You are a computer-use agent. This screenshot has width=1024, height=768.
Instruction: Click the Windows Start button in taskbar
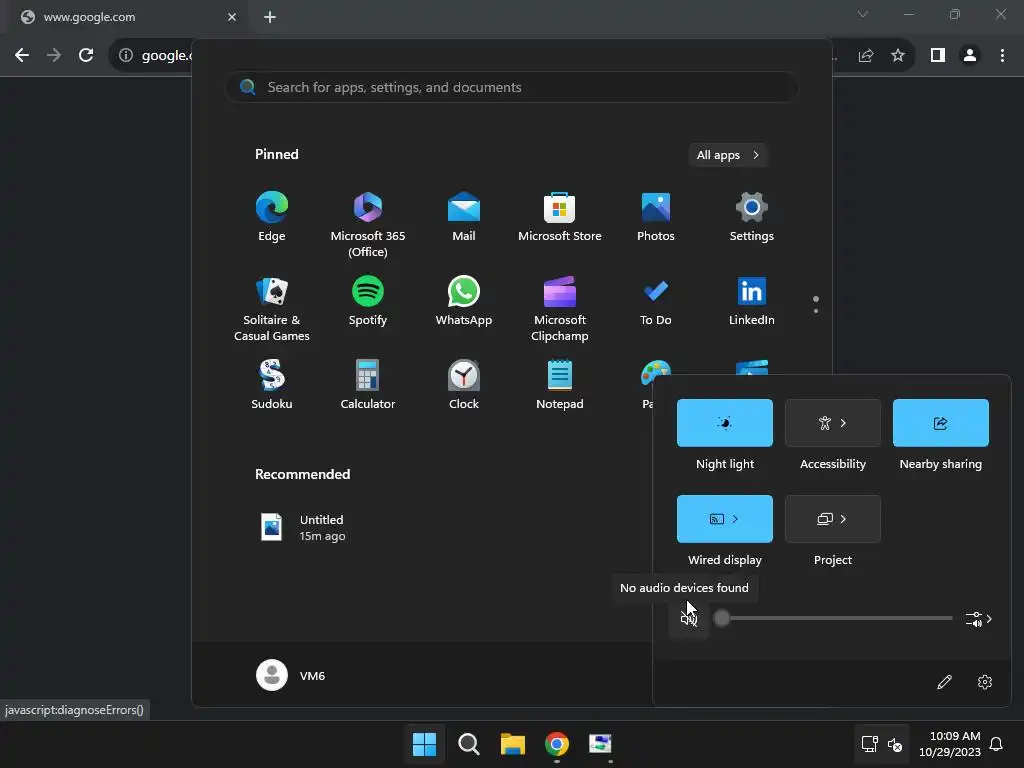[424, 744]
